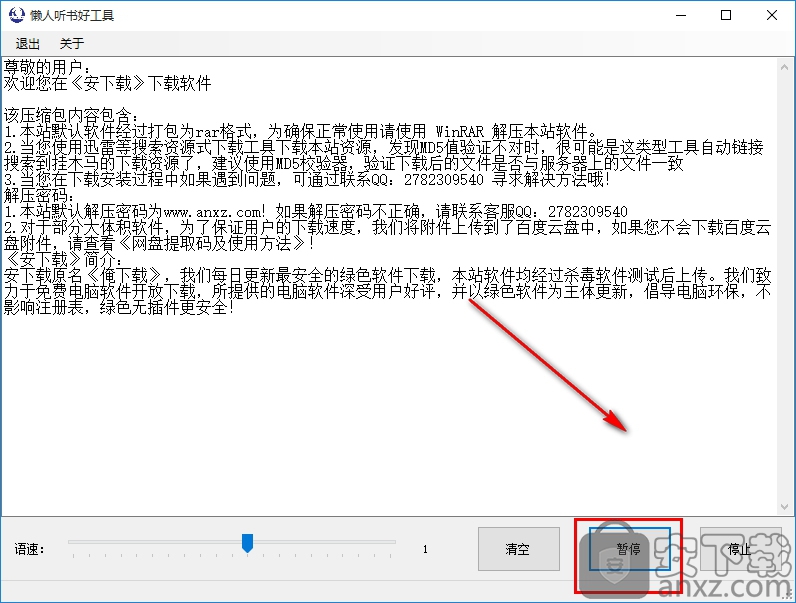Click the line 欢迎您在《安下载》下载软件

107,83
